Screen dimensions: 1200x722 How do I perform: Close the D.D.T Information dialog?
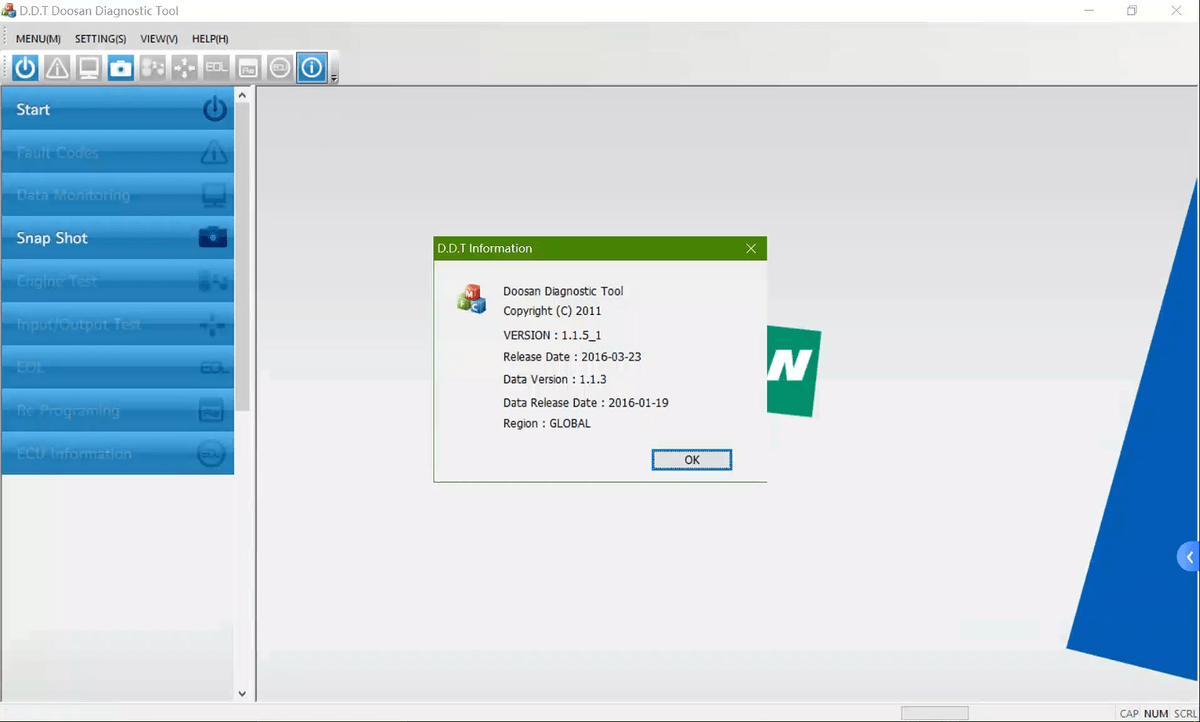pyautogui.click(x=751, y=248)
